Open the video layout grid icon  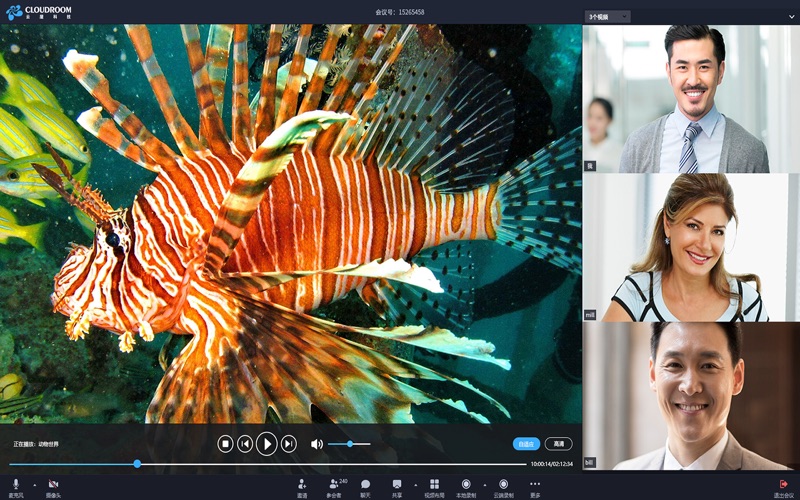434,485
